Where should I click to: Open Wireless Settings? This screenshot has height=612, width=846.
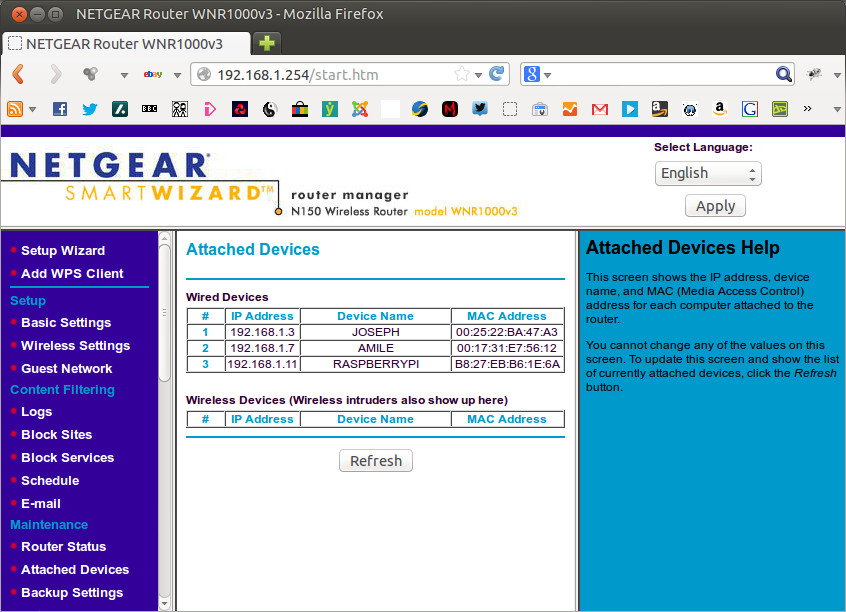(x=76, y=345)
